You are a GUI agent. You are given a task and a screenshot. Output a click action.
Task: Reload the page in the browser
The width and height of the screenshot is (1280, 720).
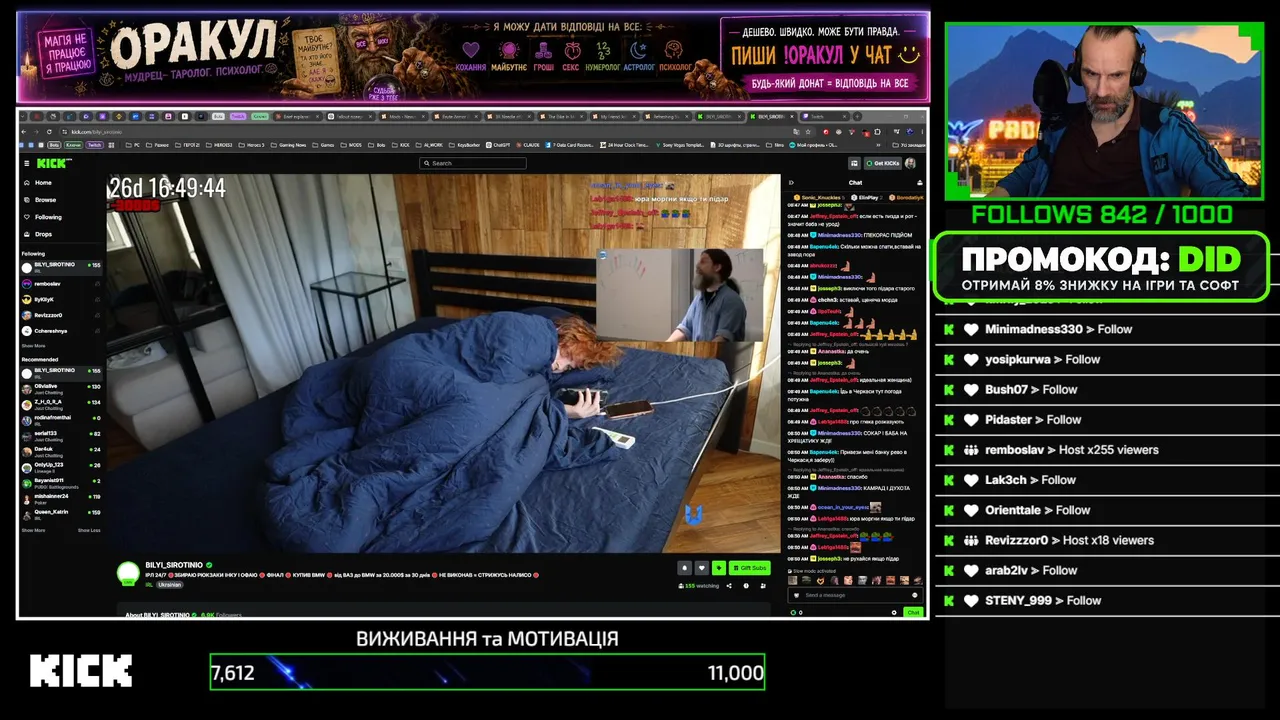[50, 131]
